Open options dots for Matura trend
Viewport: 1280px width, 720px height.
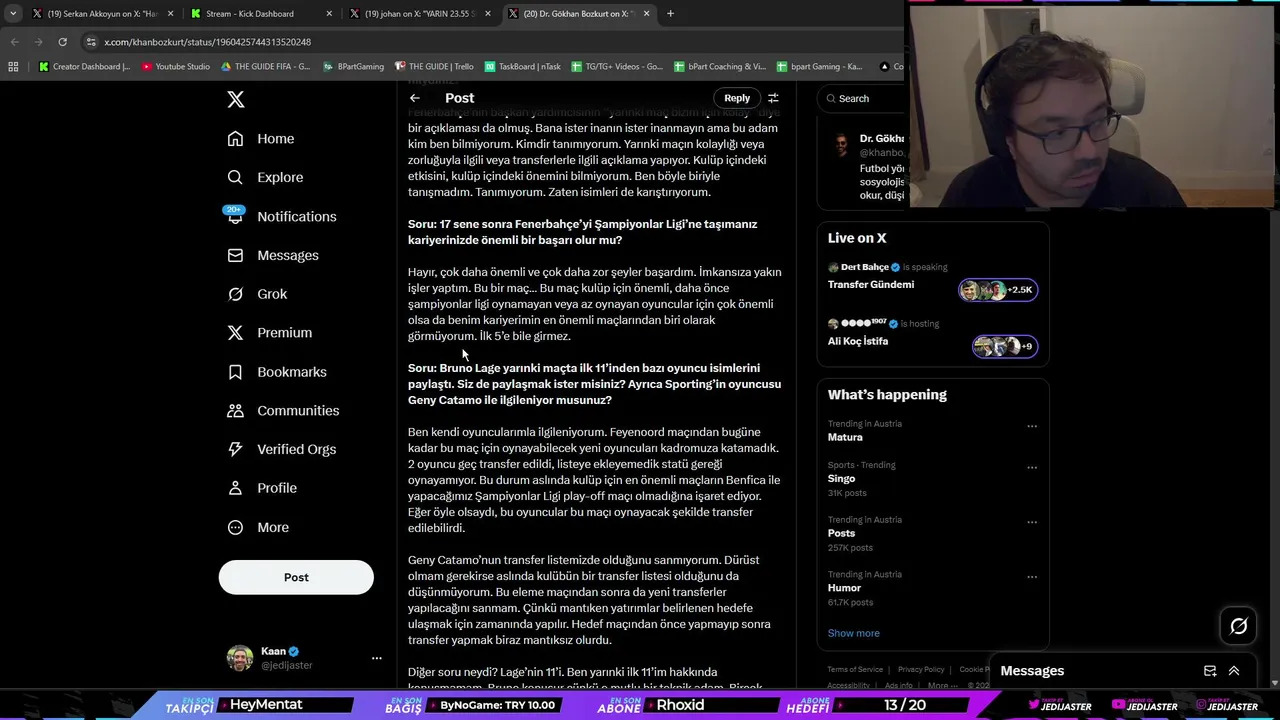point(1031,426)
